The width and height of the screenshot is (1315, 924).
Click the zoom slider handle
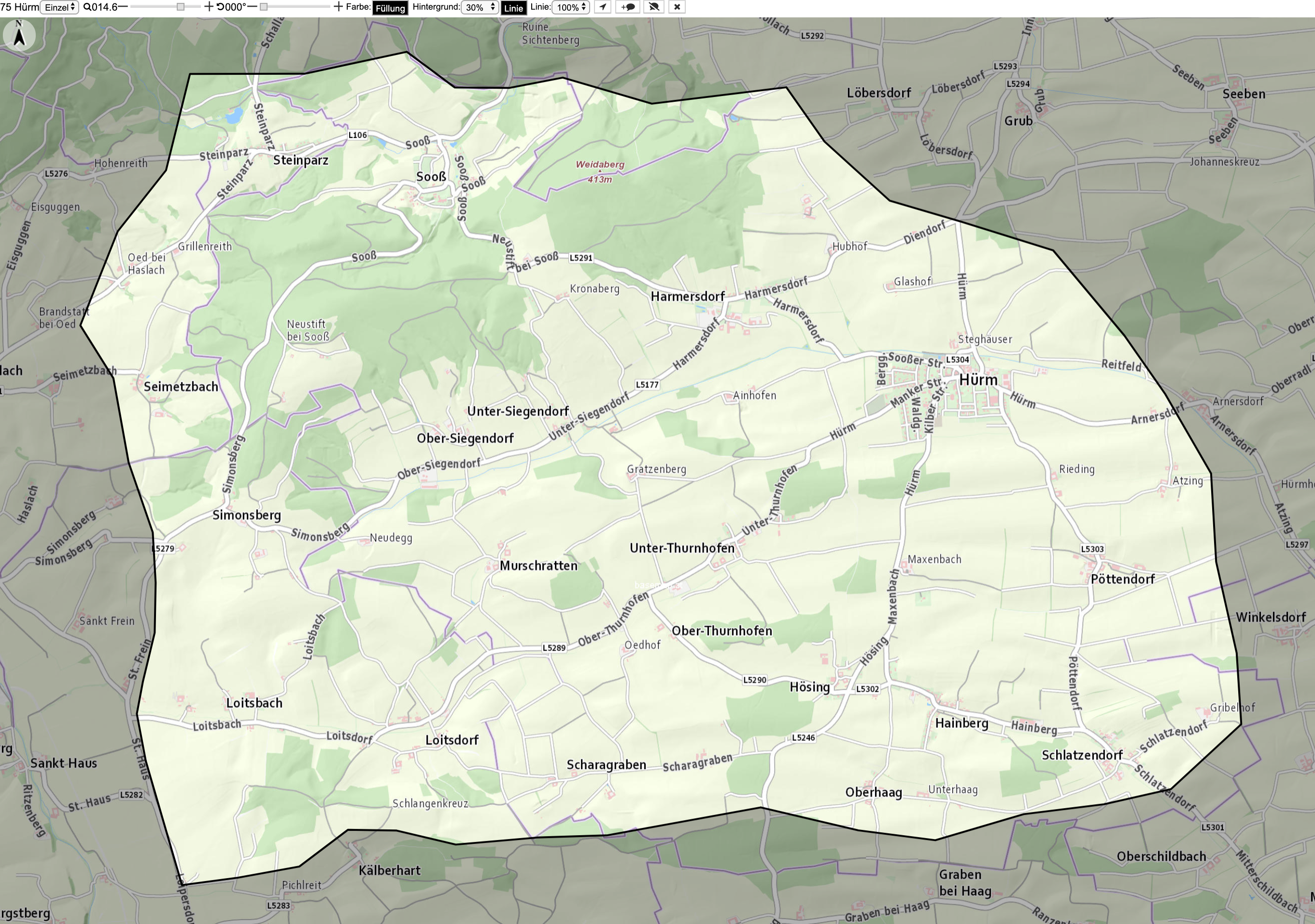(x=181, y=7)
